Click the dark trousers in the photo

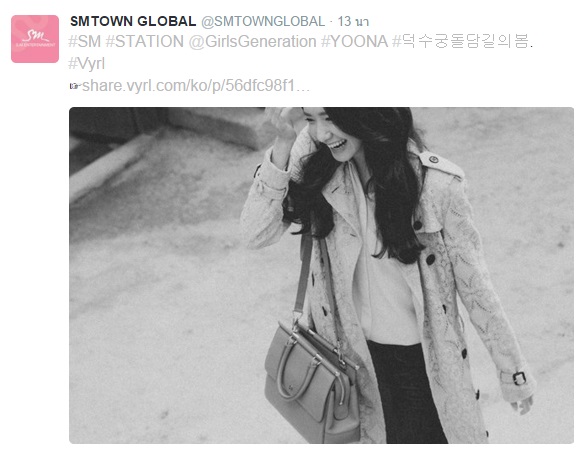(405, 392)
